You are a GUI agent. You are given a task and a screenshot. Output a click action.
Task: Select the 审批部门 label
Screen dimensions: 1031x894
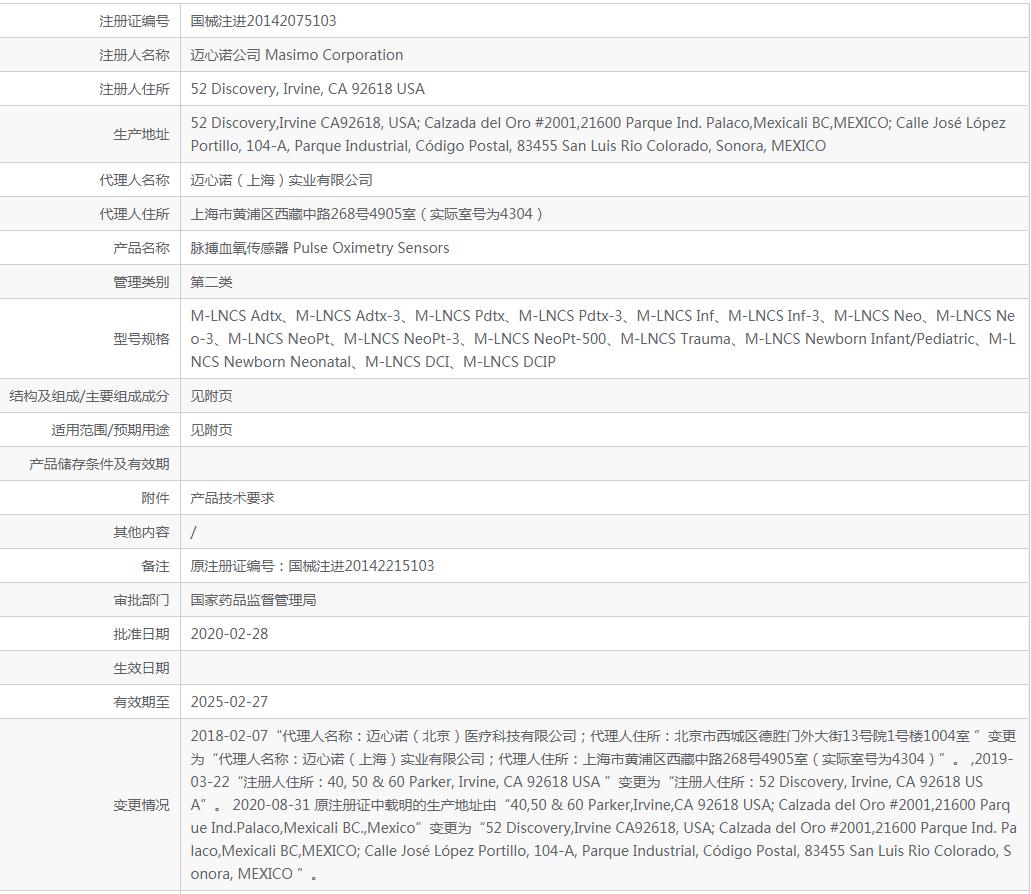tap(141, 600)
